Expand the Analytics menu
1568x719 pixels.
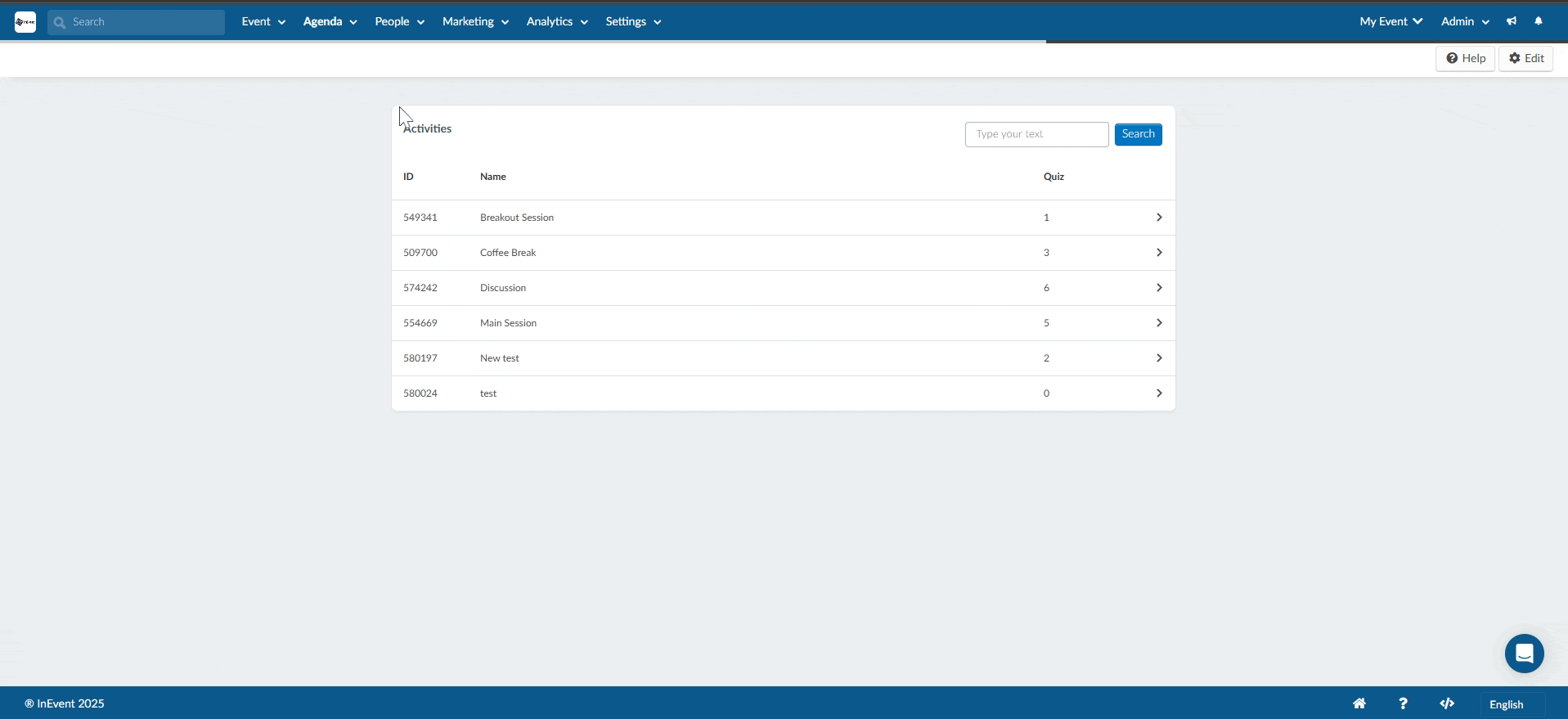coord(557,21)
